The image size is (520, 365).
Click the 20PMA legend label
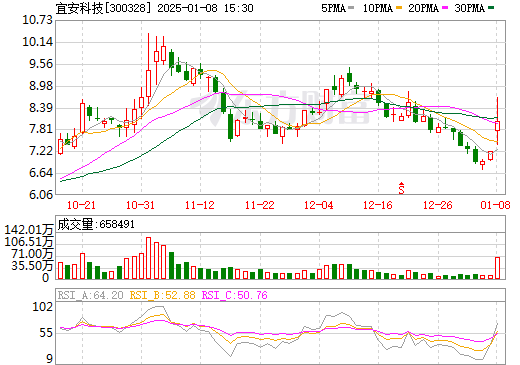(423, 8)
